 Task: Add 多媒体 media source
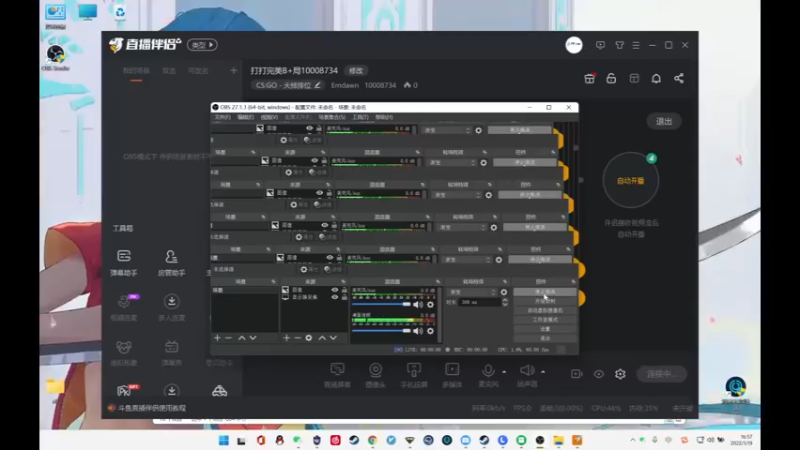pos(452,374)
